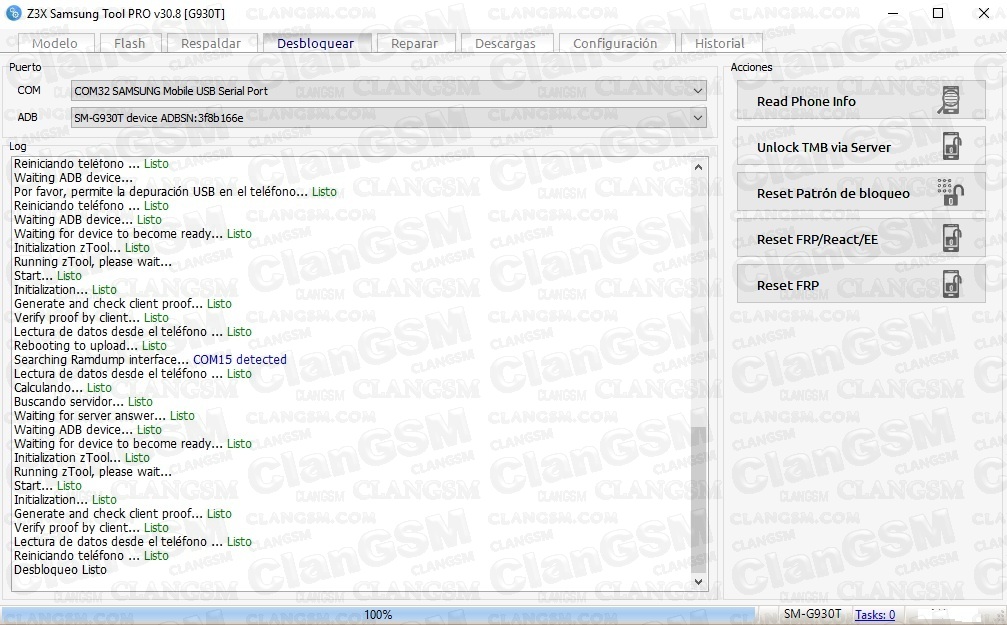Click 'Rebooting to upload... Listo' log line
This screenshot has width=1007, height=625.
tap(91, 346)
